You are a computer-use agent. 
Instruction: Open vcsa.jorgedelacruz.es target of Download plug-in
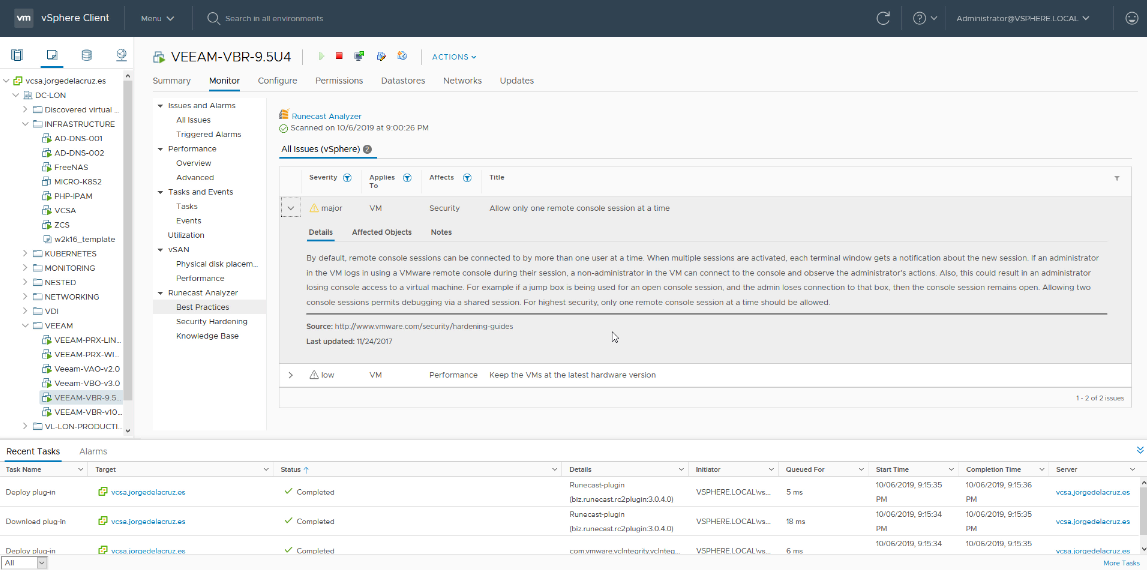coord(148,522)
